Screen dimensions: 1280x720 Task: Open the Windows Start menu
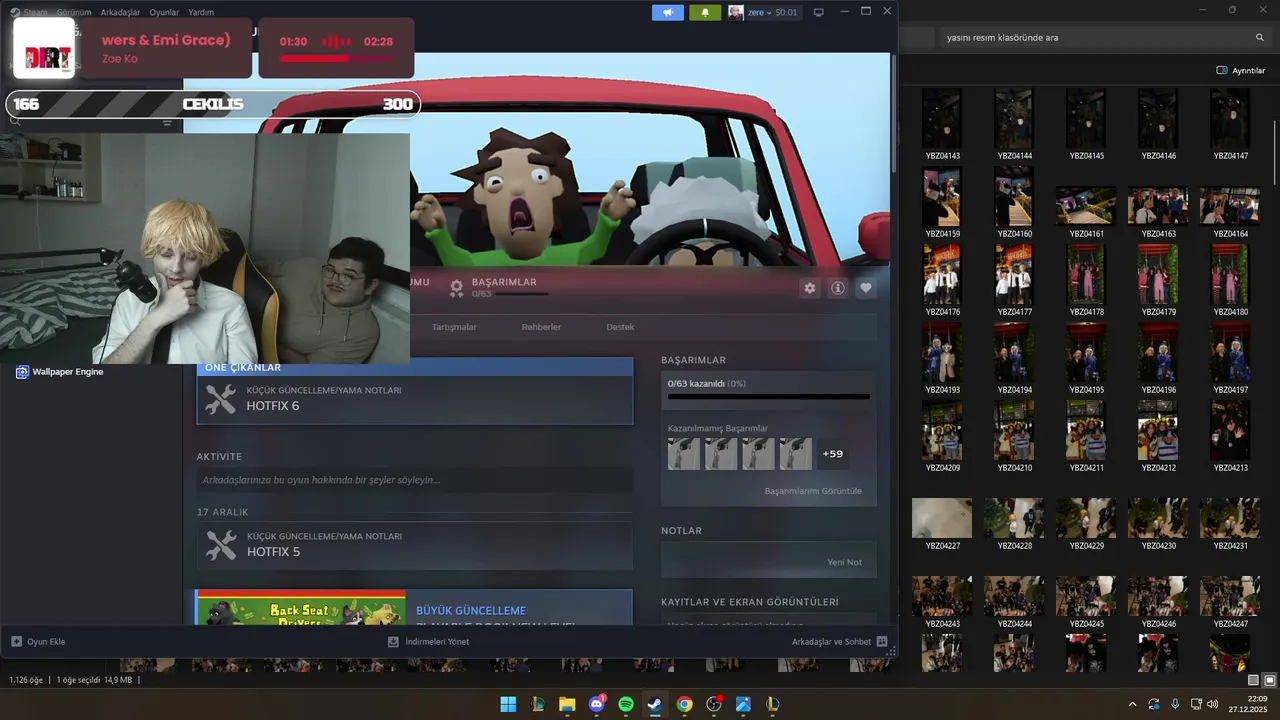(x=508, y=704)
